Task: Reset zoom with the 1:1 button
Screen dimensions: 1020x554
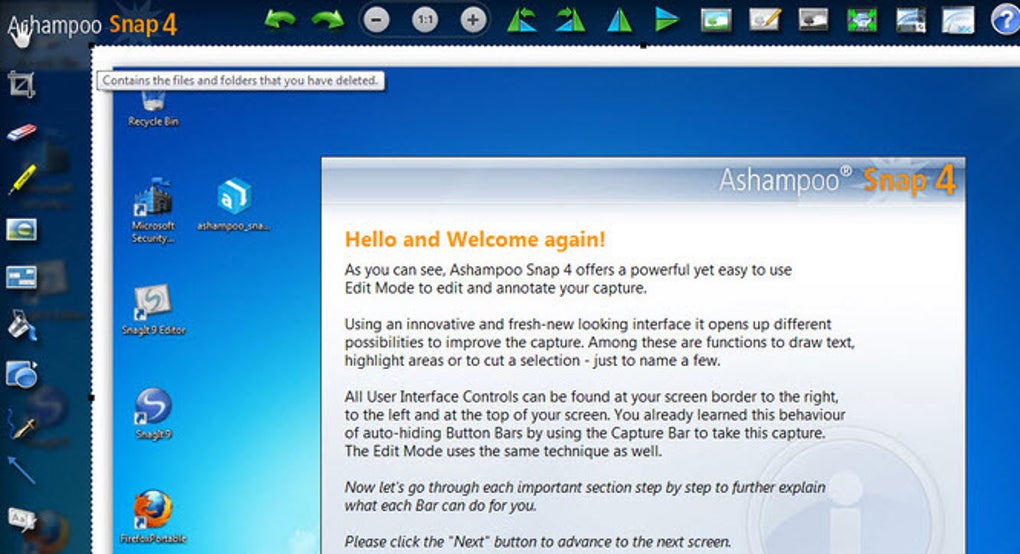Action: tap(425, 20)
